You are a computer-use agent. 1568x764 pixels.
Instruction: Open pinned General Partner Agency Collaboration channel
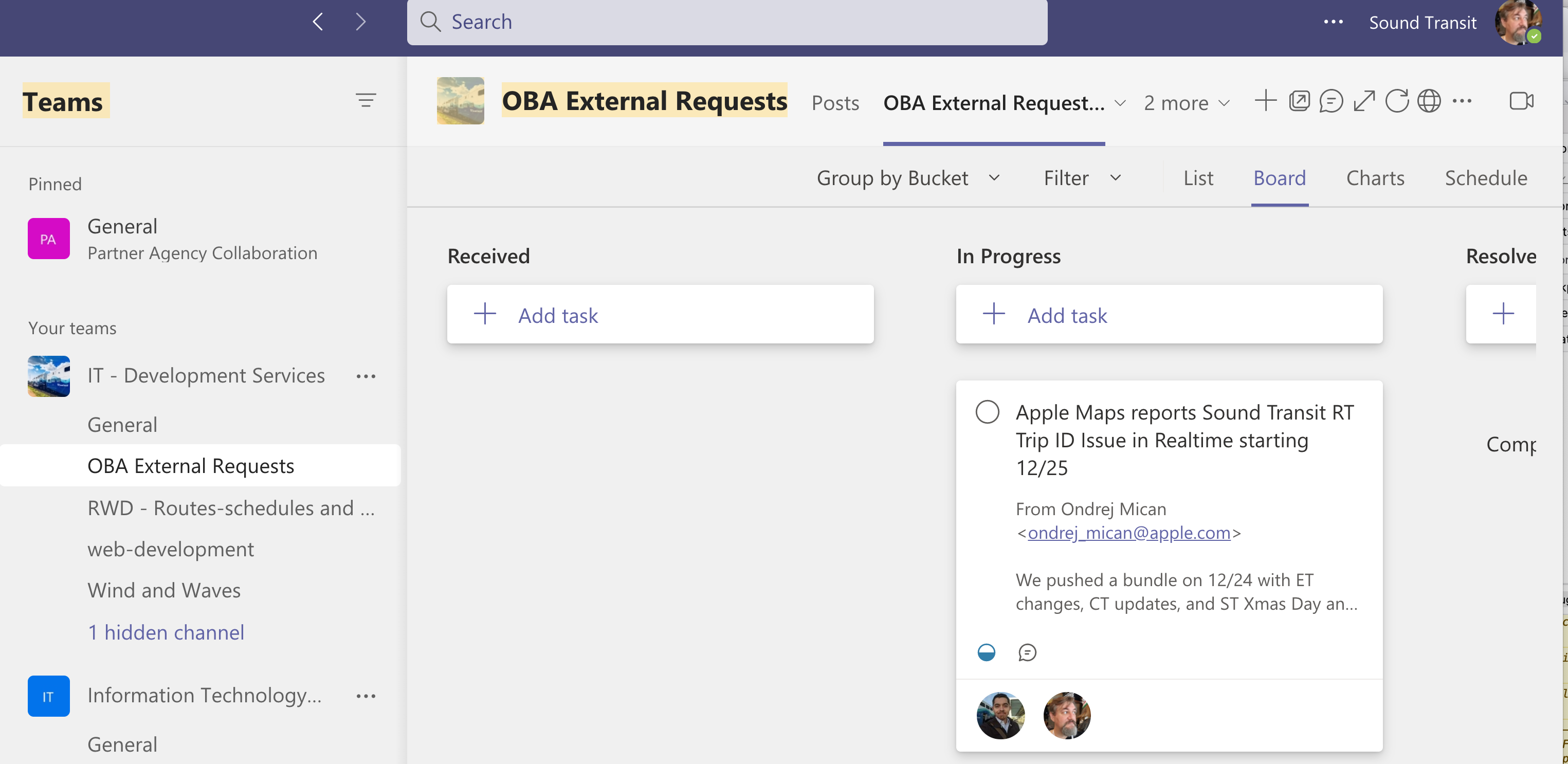pos(201,239)
